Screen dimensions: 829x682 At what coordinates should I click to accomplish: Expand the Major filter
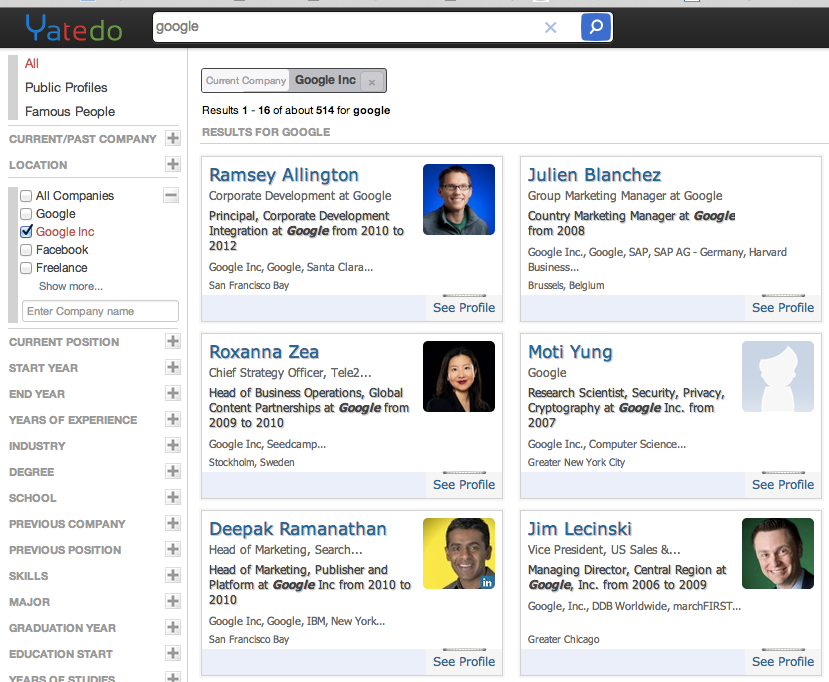pos(172,601)
